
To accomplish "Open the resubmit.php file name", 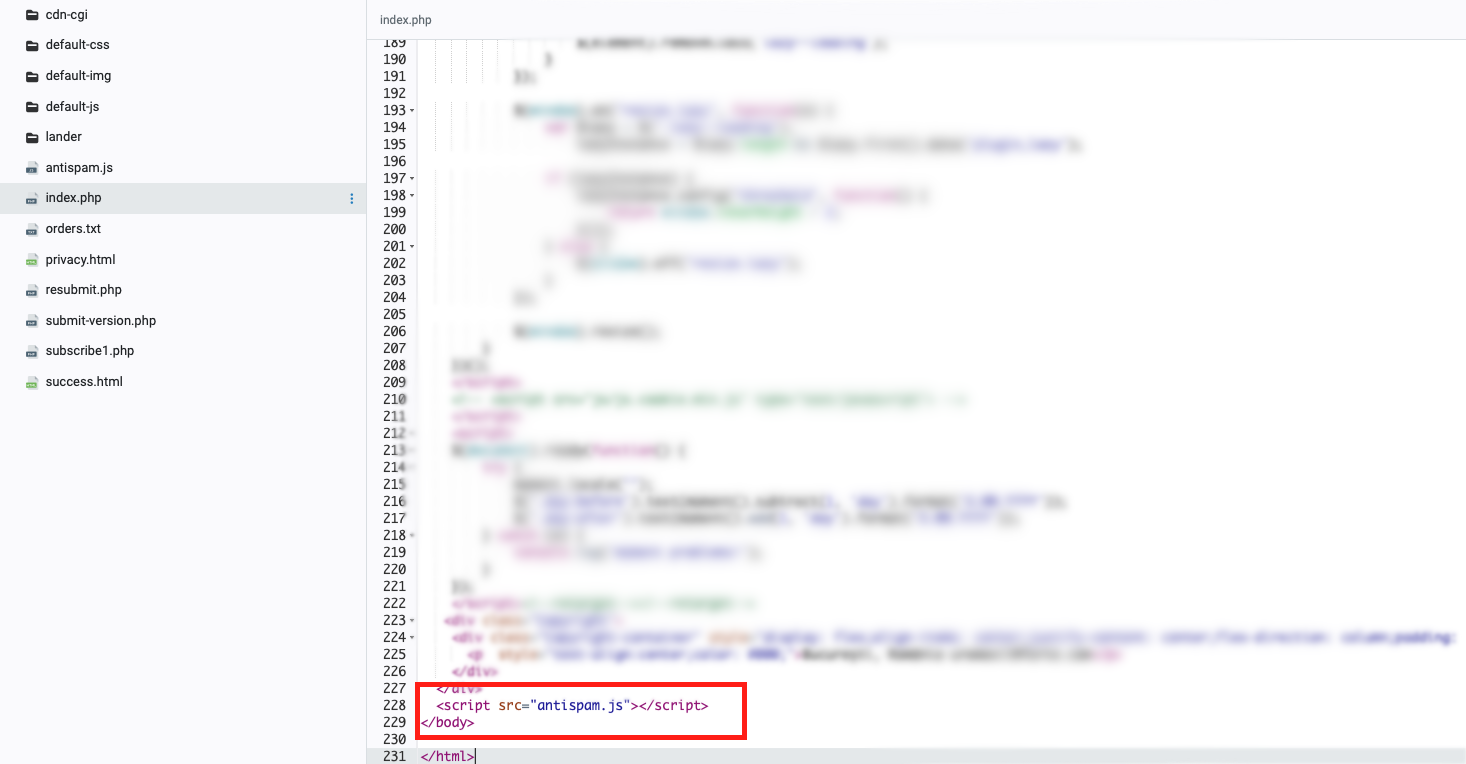I will click(x=84, y=290).
